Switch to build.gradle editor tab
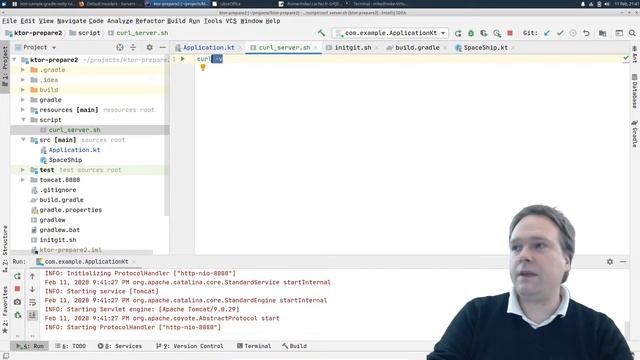 coord(417,48)
